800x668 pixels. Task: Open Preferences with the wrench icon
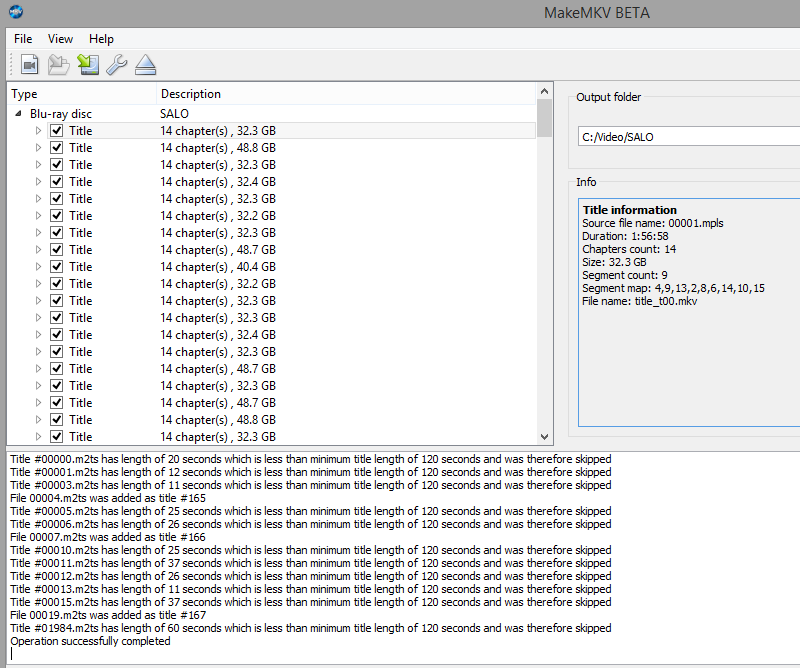coord(117,65)
